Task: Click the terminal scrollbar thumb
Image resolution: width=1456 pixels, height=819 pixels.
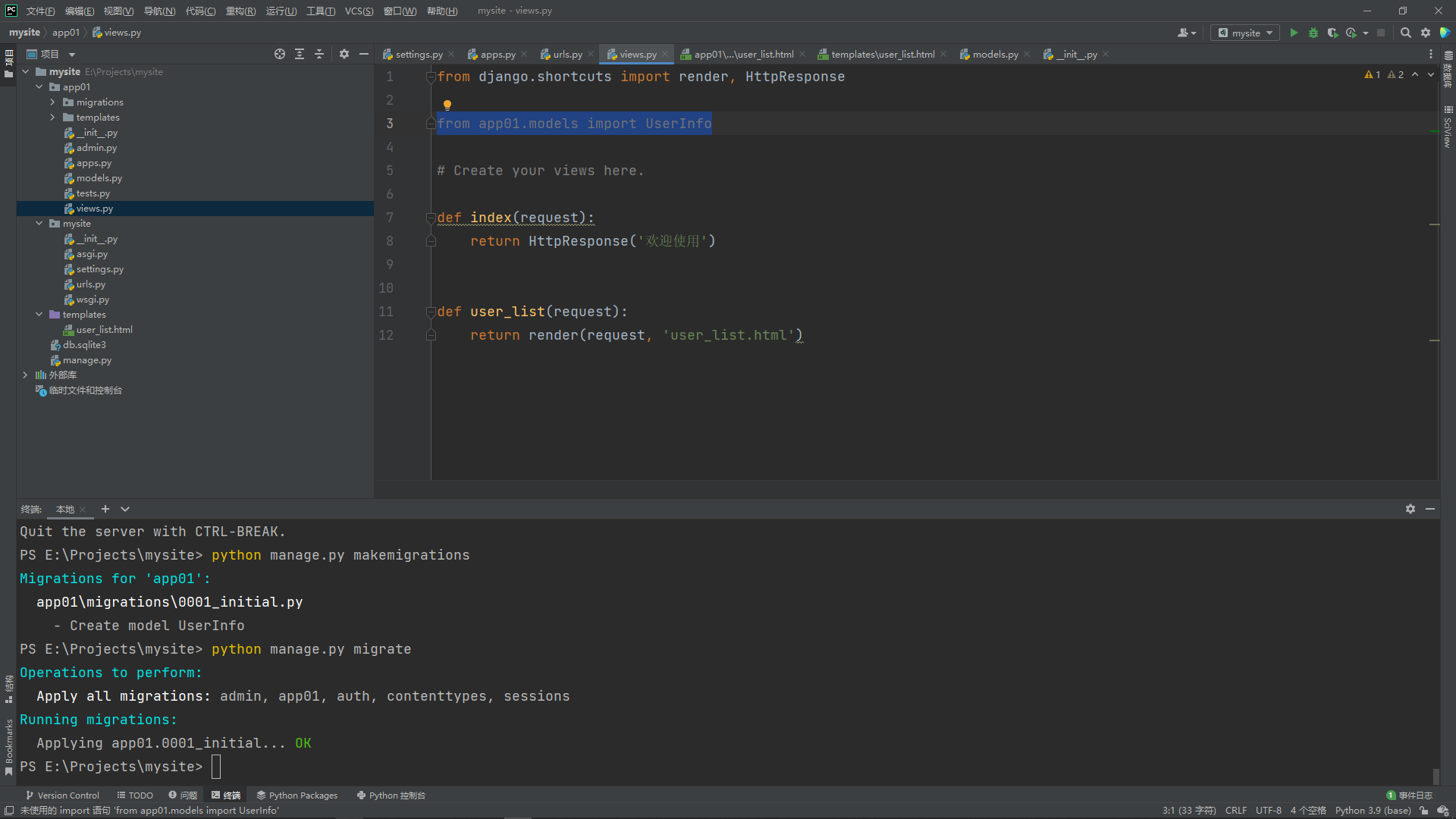Action: (x=1436, y=777)
